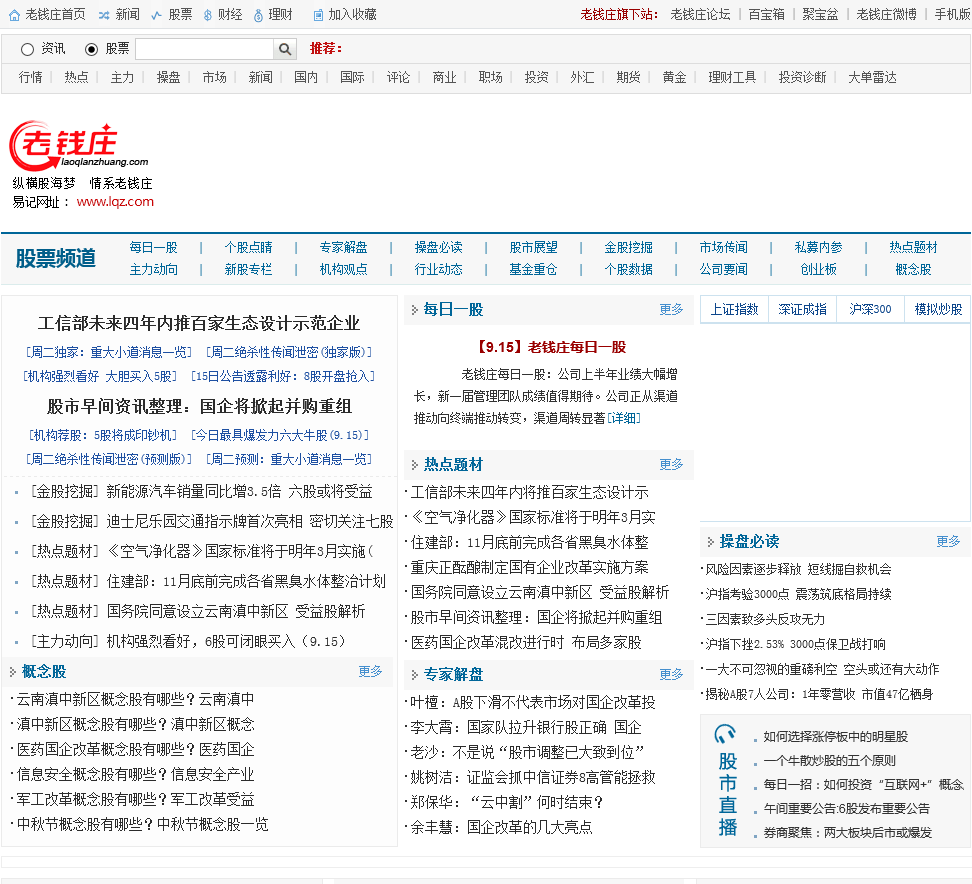Click the bookmark icon beside 加入收藏
Image resolution: width=972 pixels, height=884 pixels.
tap(318, 15)
